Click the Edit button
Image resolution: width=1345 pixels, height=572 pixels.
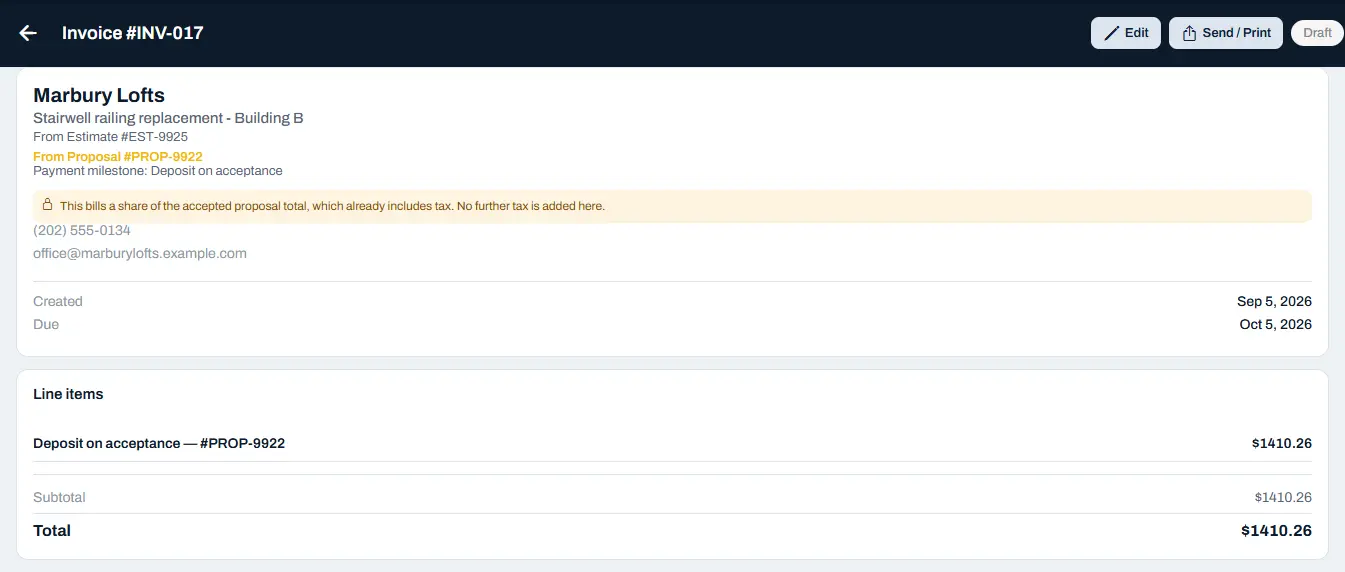tap(1126, 33)
